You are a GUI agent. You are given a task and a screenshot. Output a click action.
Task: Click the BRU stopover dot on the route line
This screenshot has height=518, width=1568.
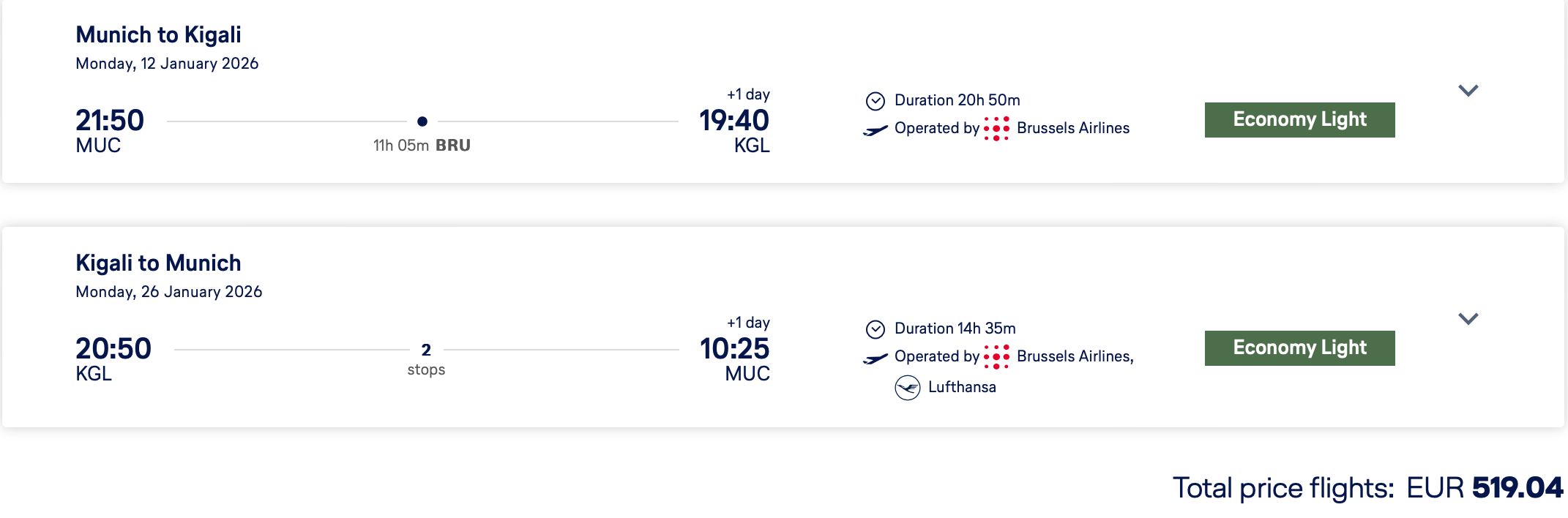pyautogui.click(x=422, y=121)
